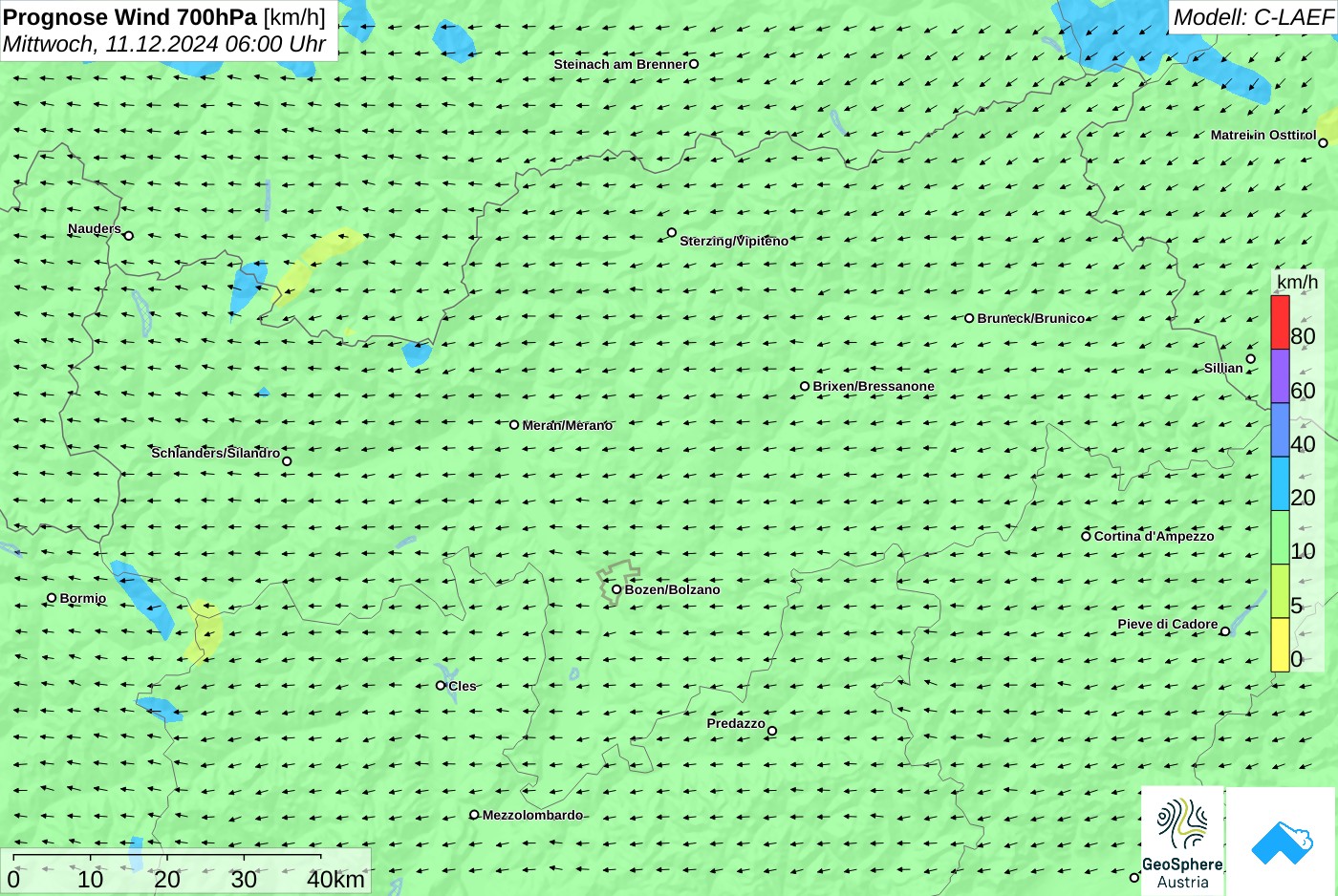Select the Cortina d'Ampezzo marker circle
This screenshot has width=1338, height=896.
(x=1086, y=536)
